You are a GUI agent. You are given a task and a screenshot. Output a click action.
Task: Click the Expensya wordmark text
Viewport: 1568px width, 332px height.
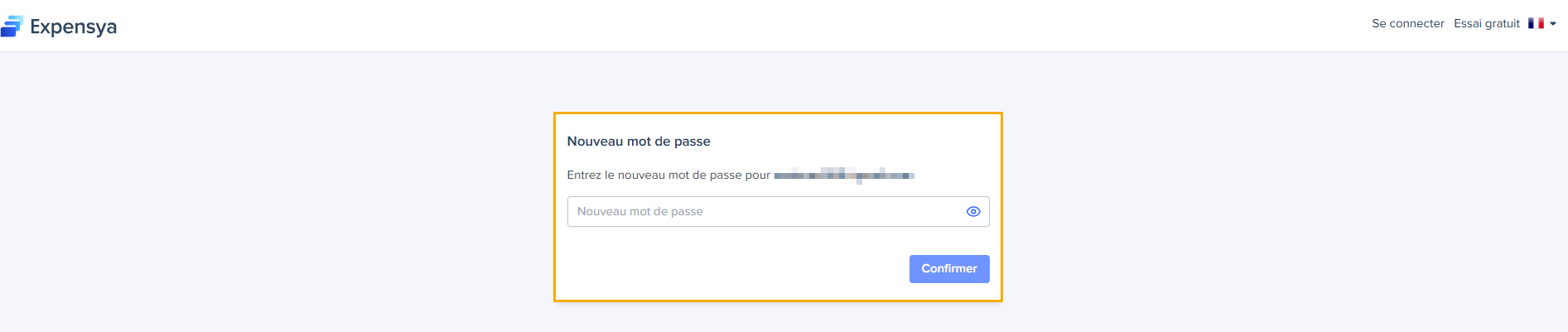click(73, 26)
